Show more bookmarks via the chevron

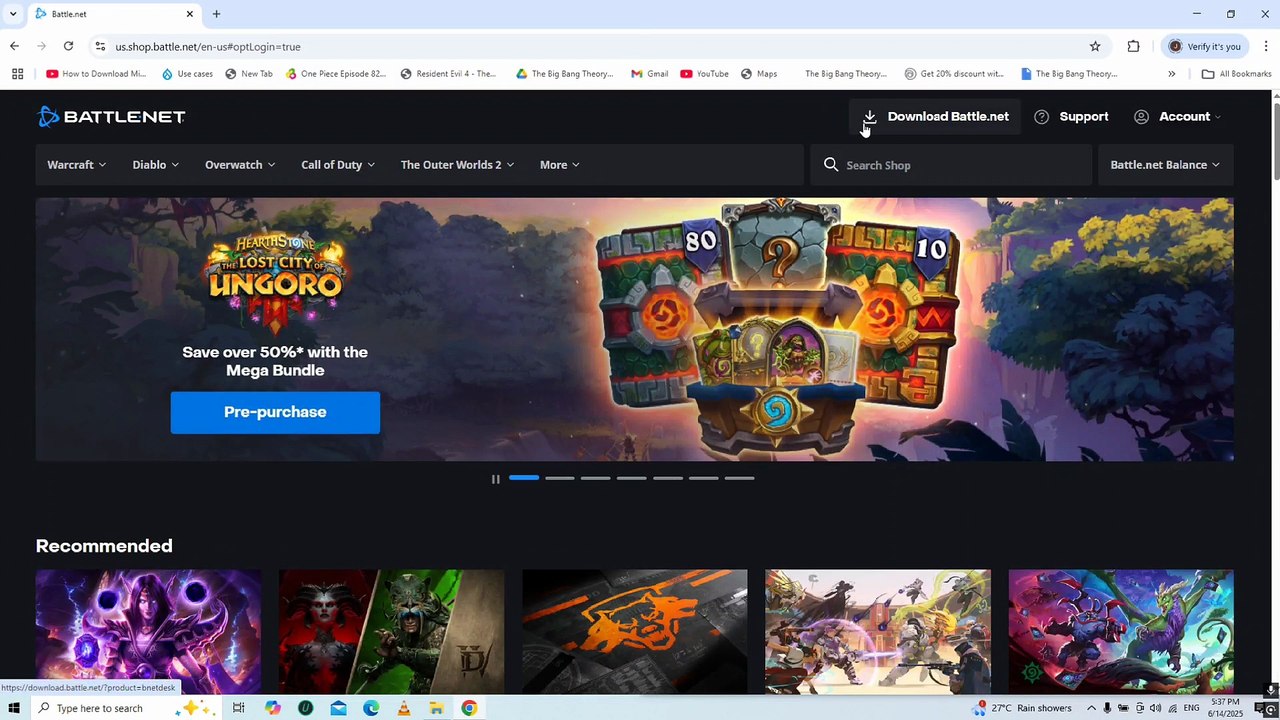tap(1172, 74)
